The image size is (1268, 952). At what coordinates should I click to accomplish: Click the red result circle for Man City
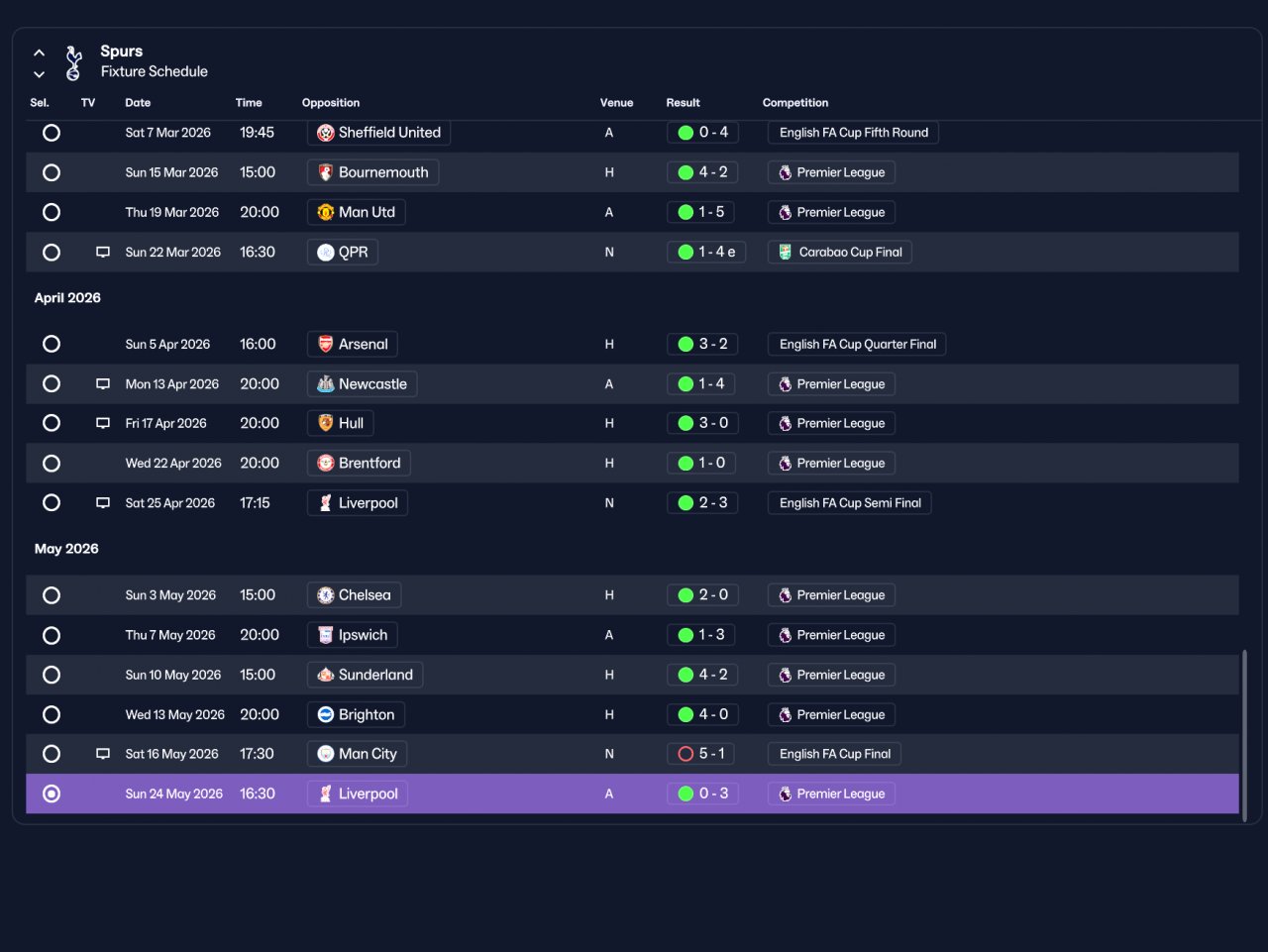coord(686,754)
